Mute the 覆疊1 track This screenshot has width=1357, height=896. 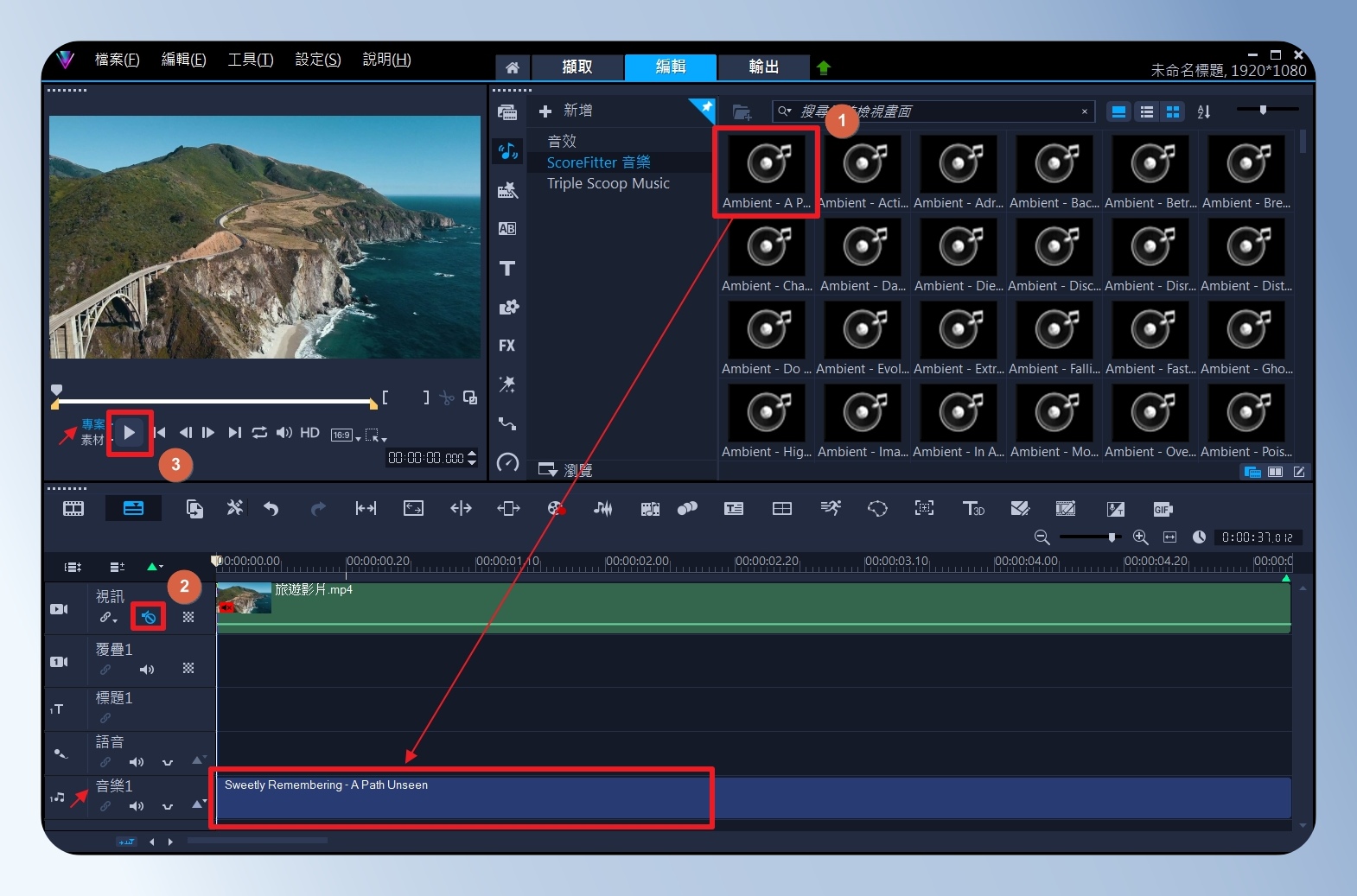(x=147, y=670)
